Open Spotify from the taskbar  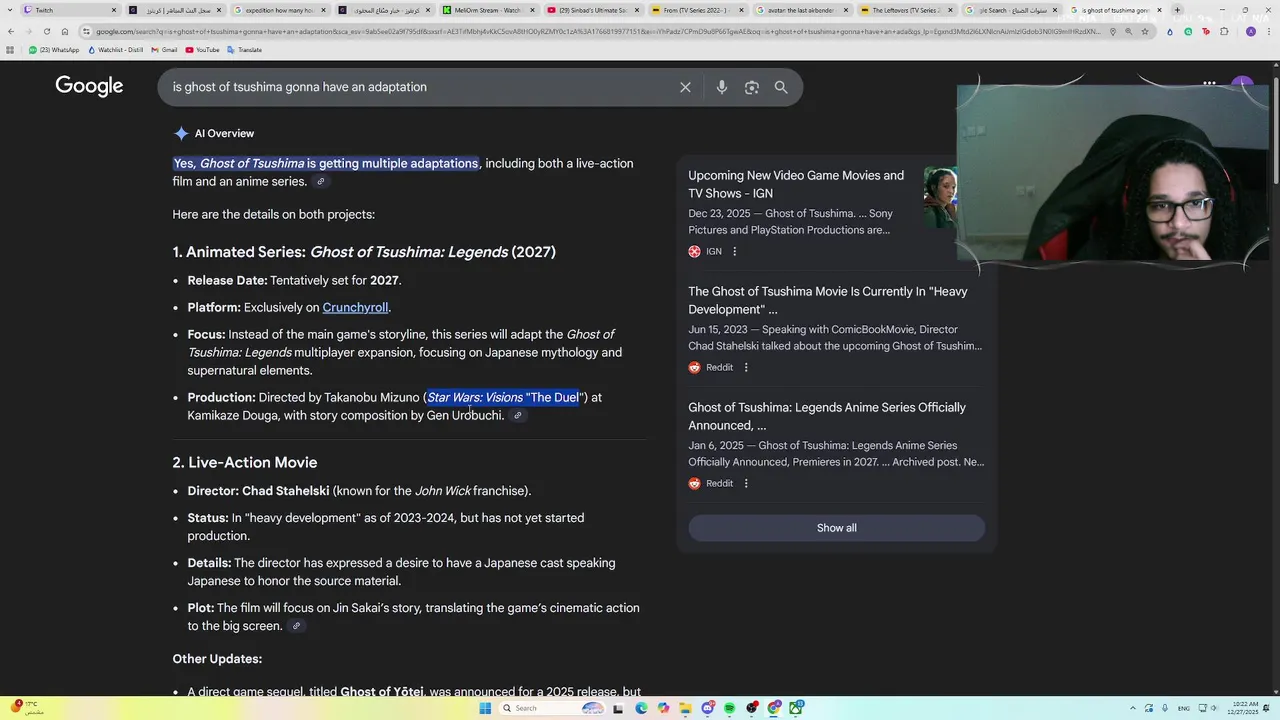pyautogui.click(x=730, y=708)
